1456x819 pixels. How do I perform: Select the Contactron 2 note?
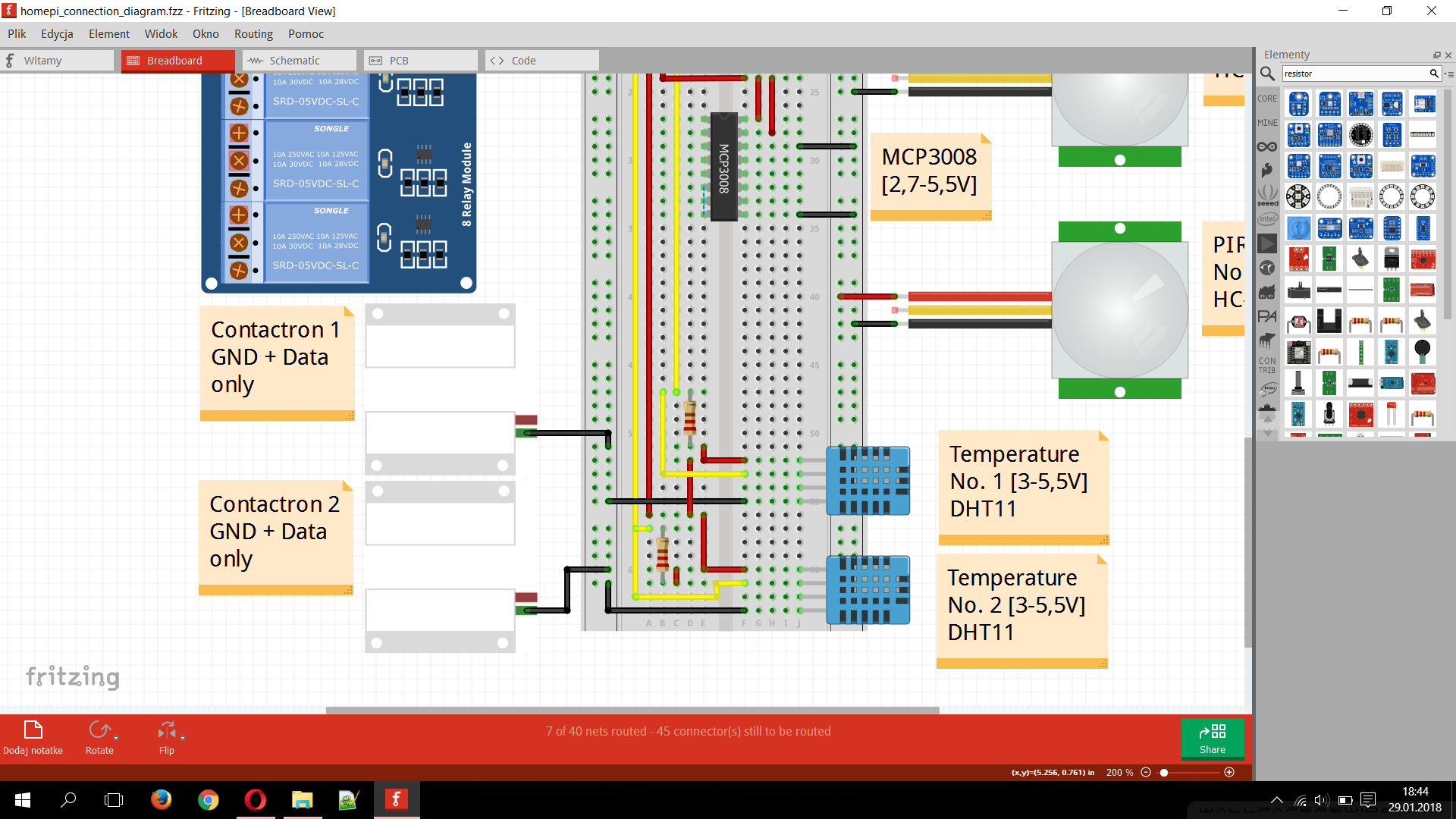276,538
